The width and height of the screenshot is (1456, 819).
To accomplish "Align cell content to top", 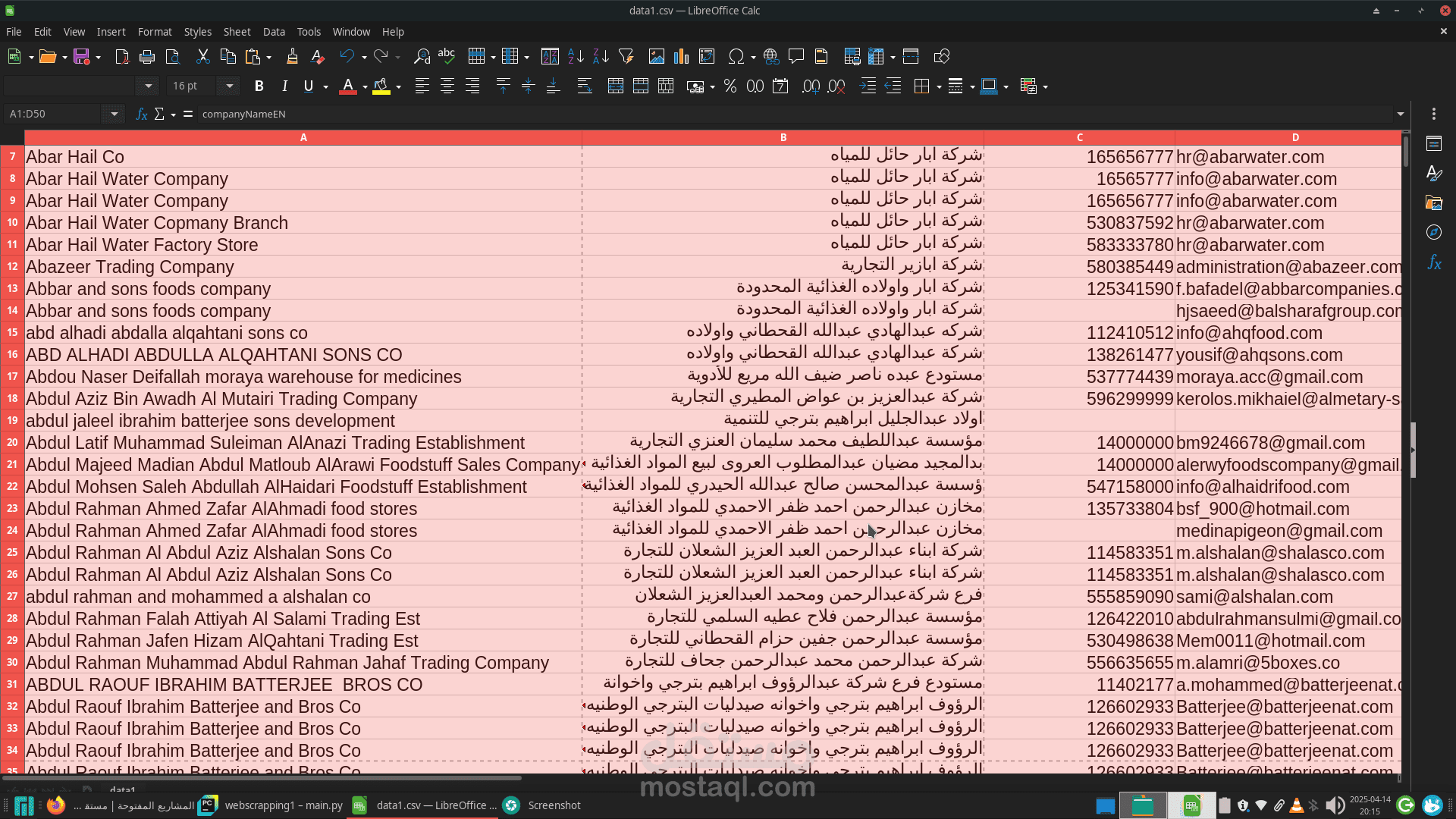I will [503, 86].
